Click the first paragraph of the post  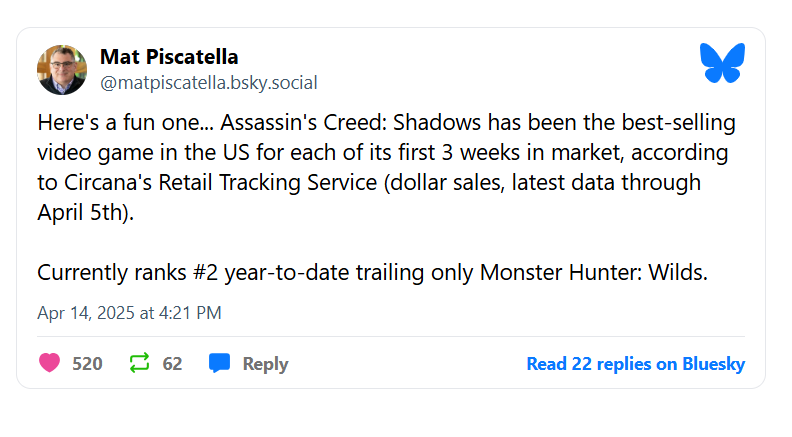pos(386,167)
